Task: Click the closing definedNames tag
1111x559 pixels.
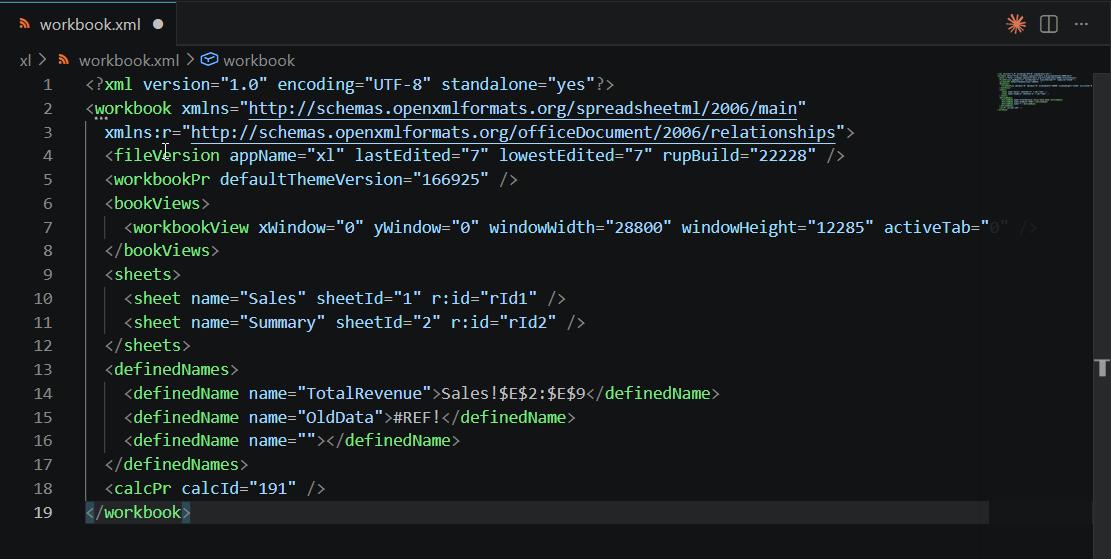Action: coord(176,465)
